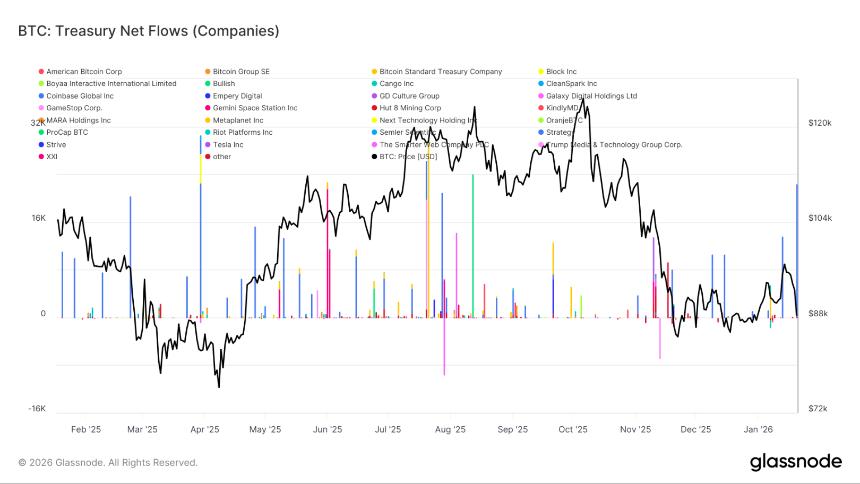This screenshot has height=484, width=860.
Task: Click the glassnode logo
Action: [794, 462]
